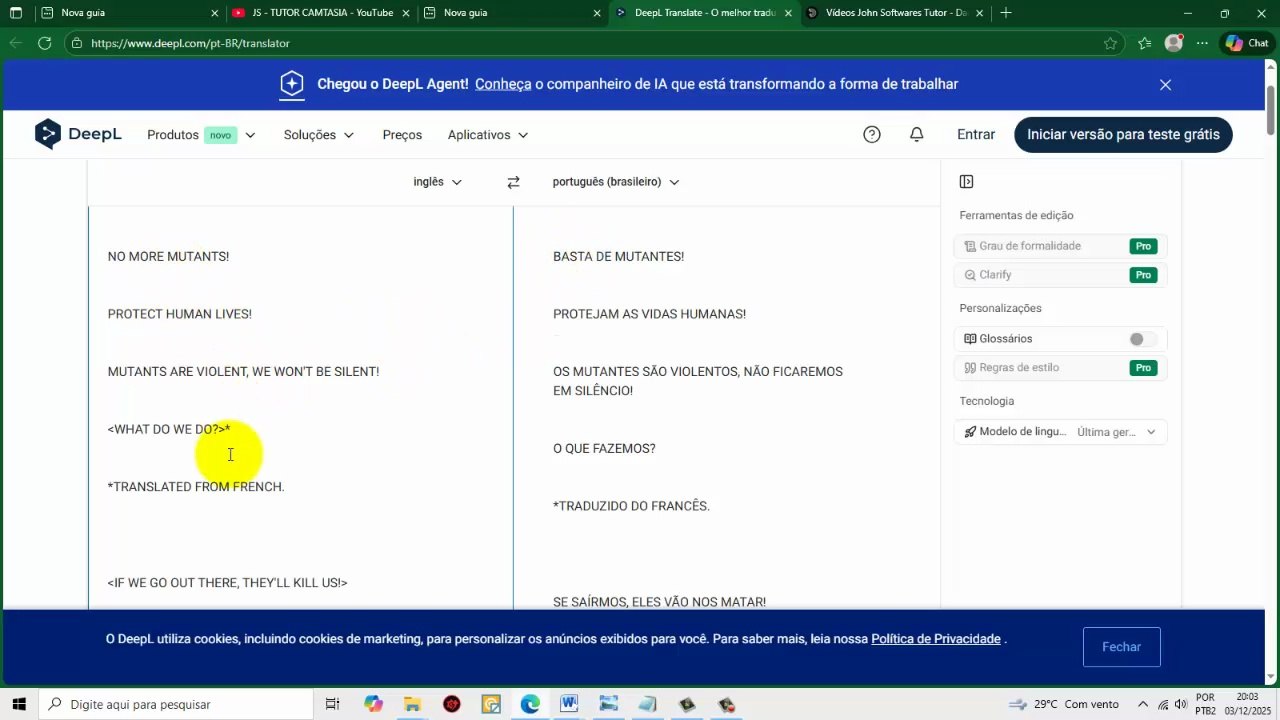Open the Modelo de linguagem dropdown
This screenshot has width=1280, height=720.
[1060, 432]
